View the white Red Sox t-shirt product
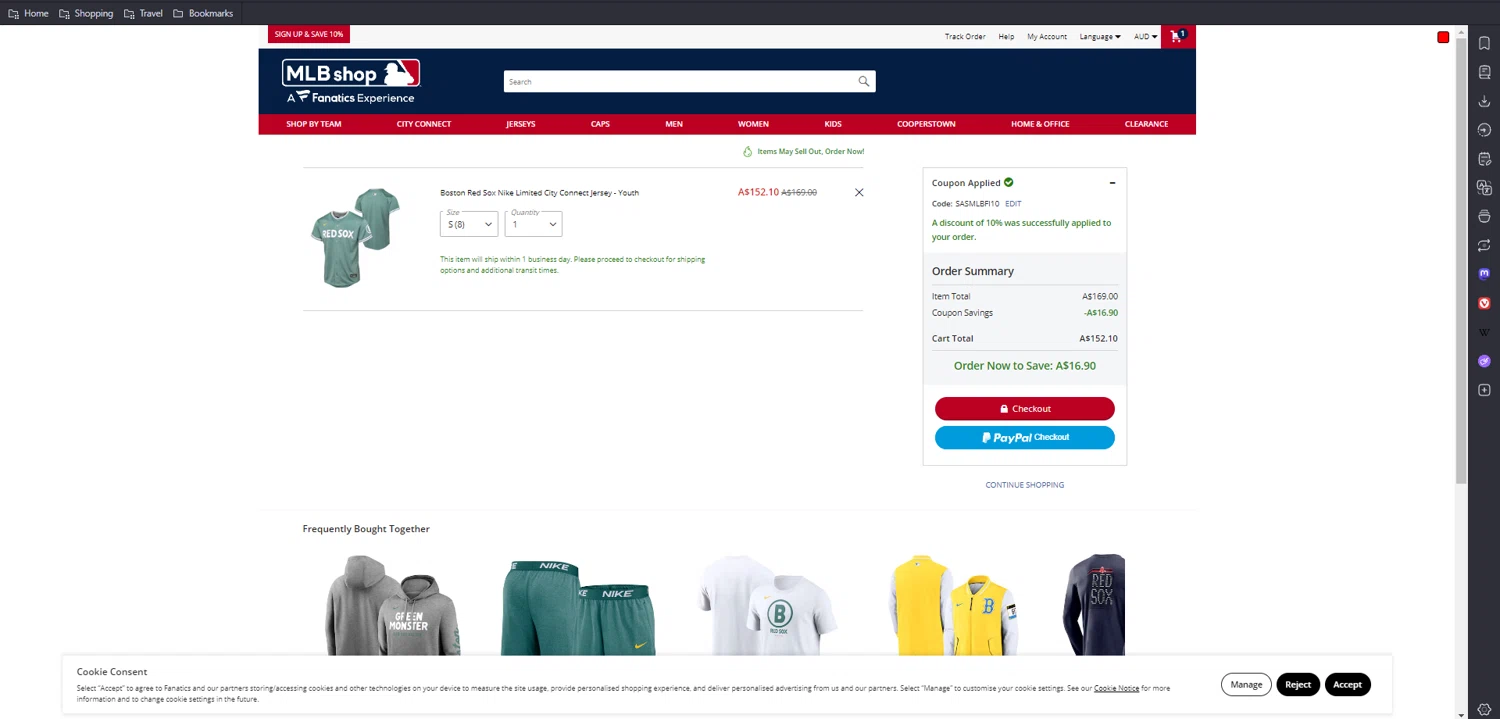The height and width of the screenshot is (719, 1500). [767, 605]
